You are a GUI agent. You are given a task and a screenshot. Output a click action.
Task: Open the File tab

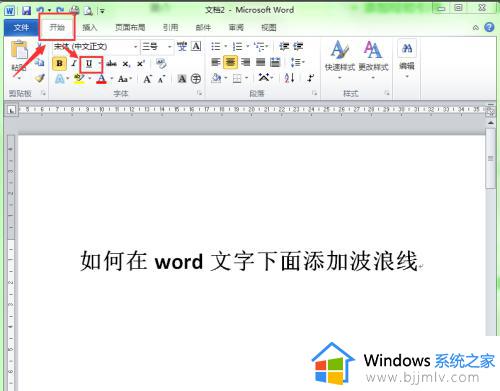pos(21,27)
